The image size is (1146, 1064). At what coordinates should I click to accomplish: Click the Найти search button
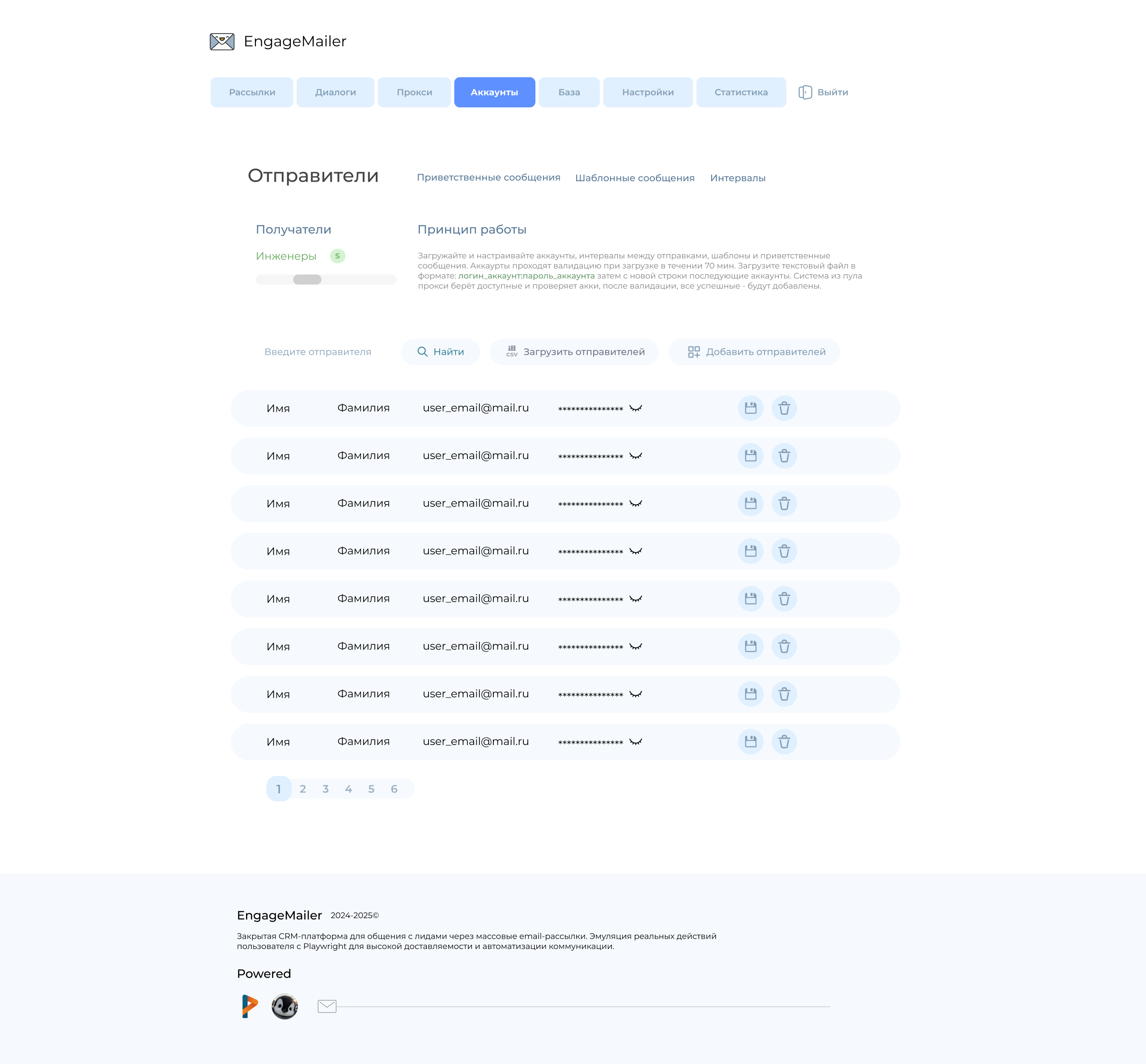click(x=441, y=352)
